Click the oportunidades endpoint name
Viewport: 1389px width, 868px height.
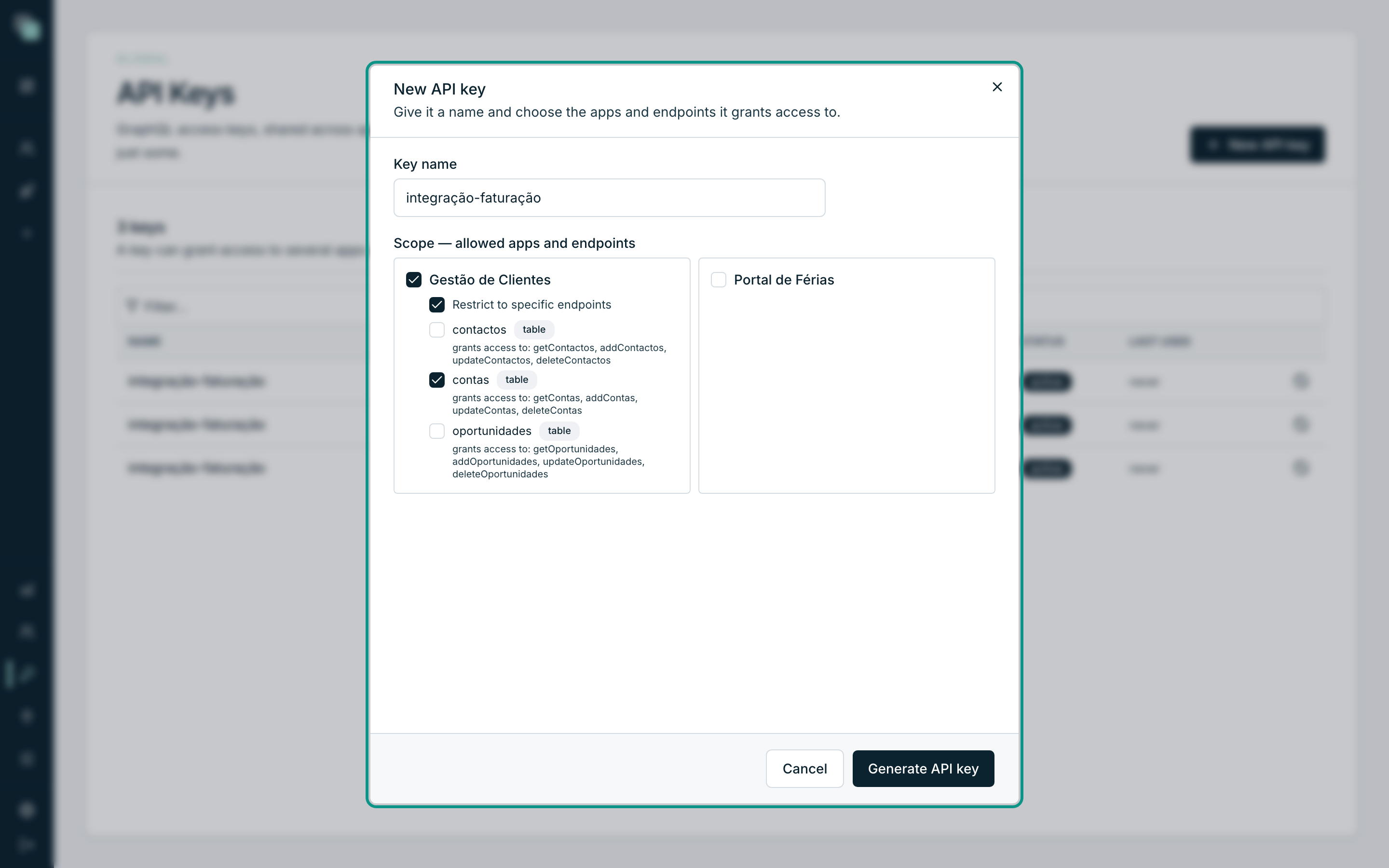tap(492, 431)
